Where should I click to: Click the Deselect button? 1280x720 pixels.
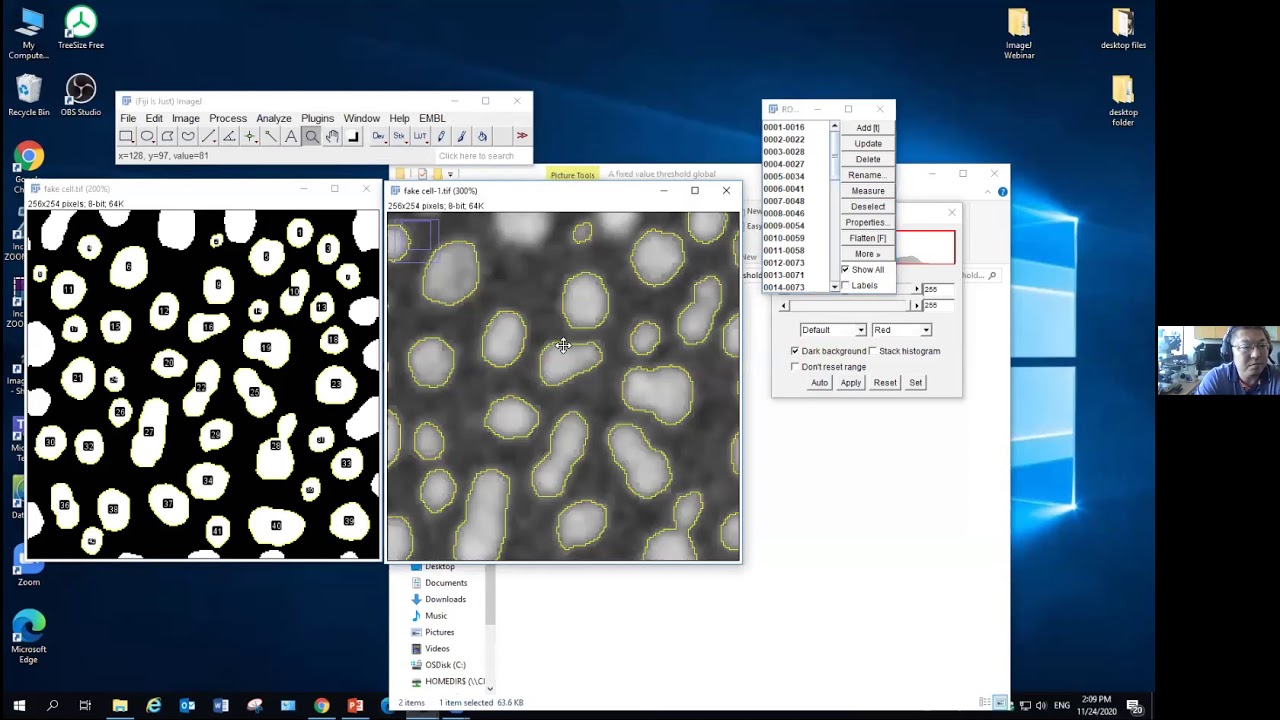[868, 207]
